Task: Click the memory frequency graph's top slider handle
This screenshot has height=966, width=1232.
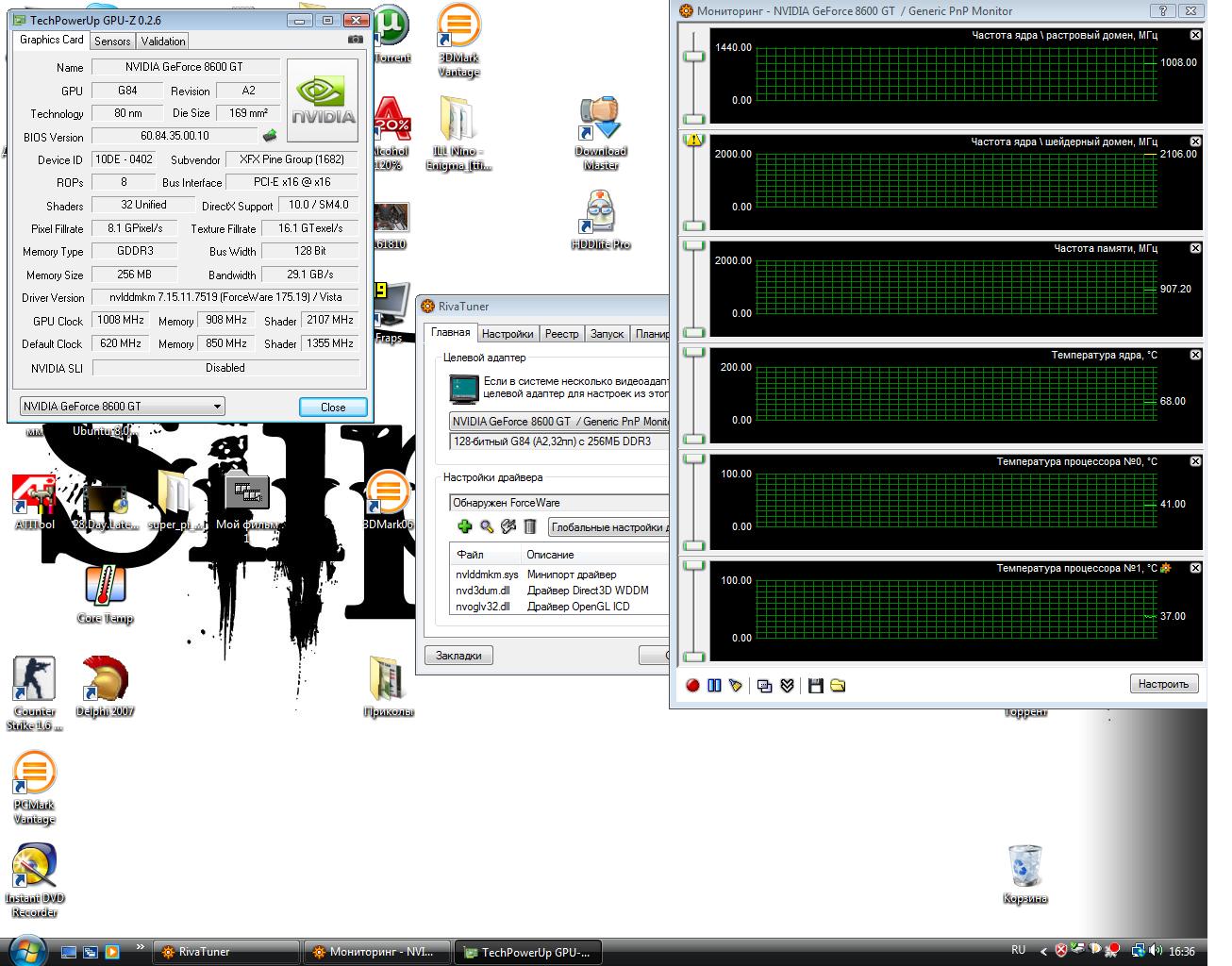Action: (694, 245)
